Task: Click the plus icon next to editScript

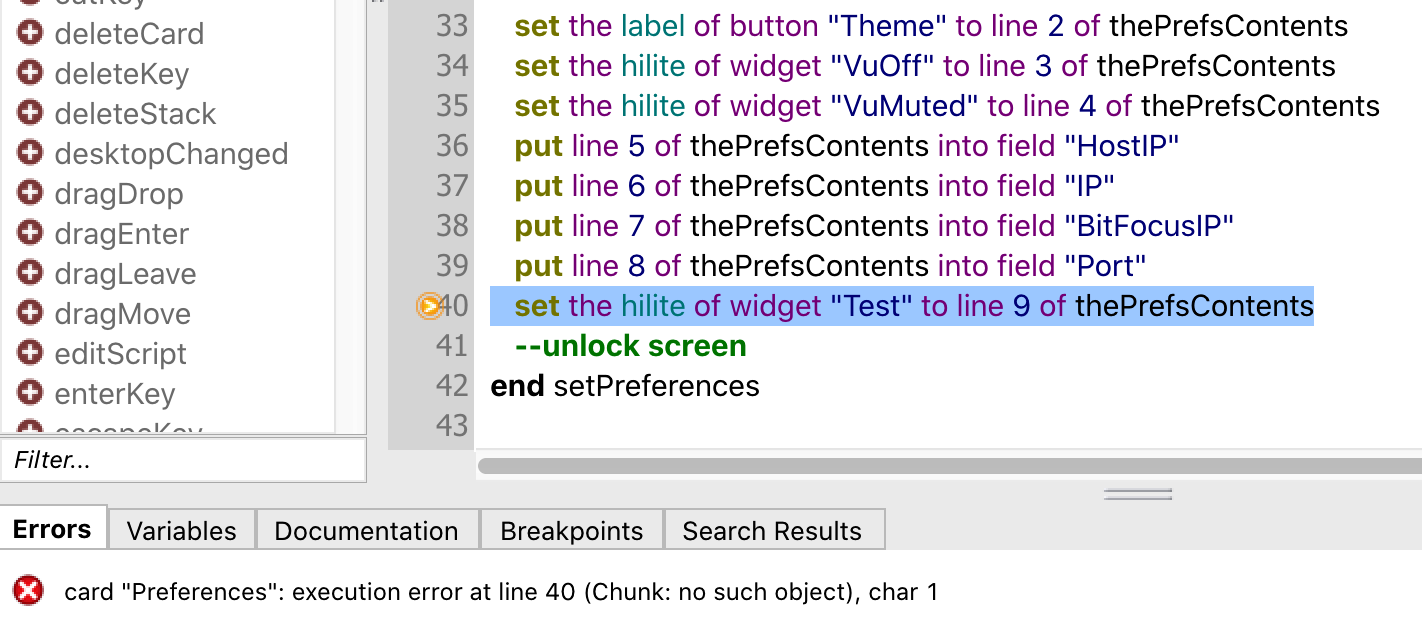Action: 30,353
